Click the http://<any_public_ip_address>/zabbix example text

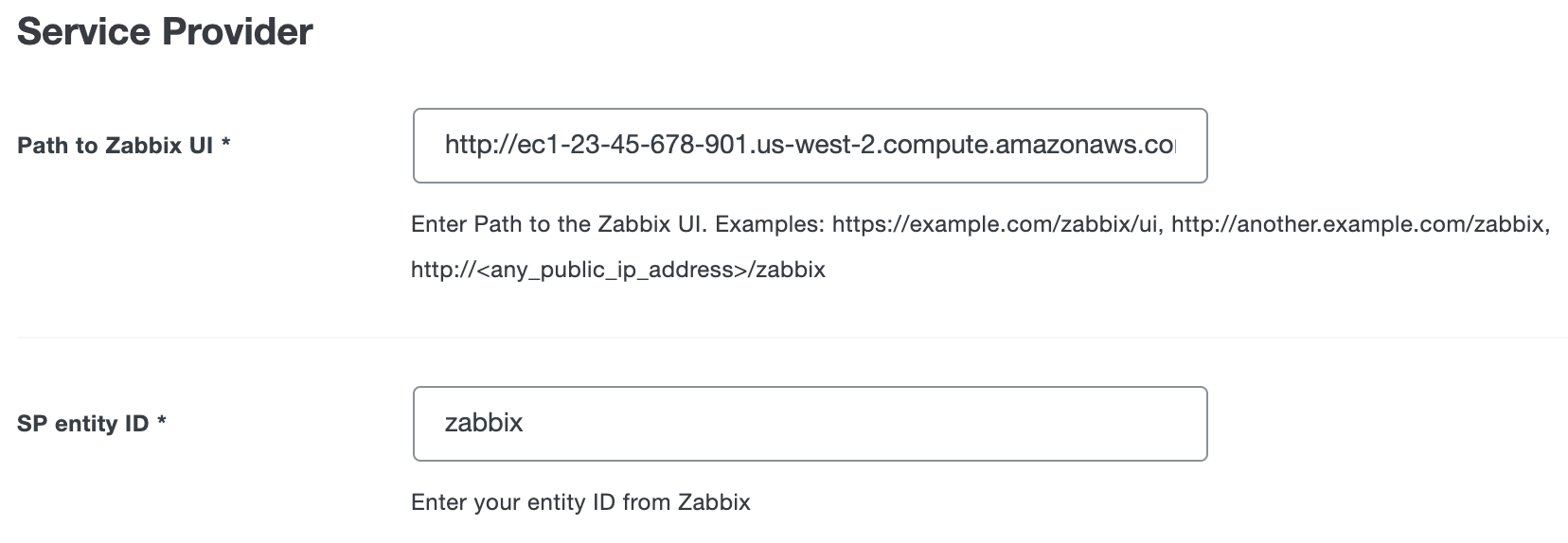pos(617,270)
